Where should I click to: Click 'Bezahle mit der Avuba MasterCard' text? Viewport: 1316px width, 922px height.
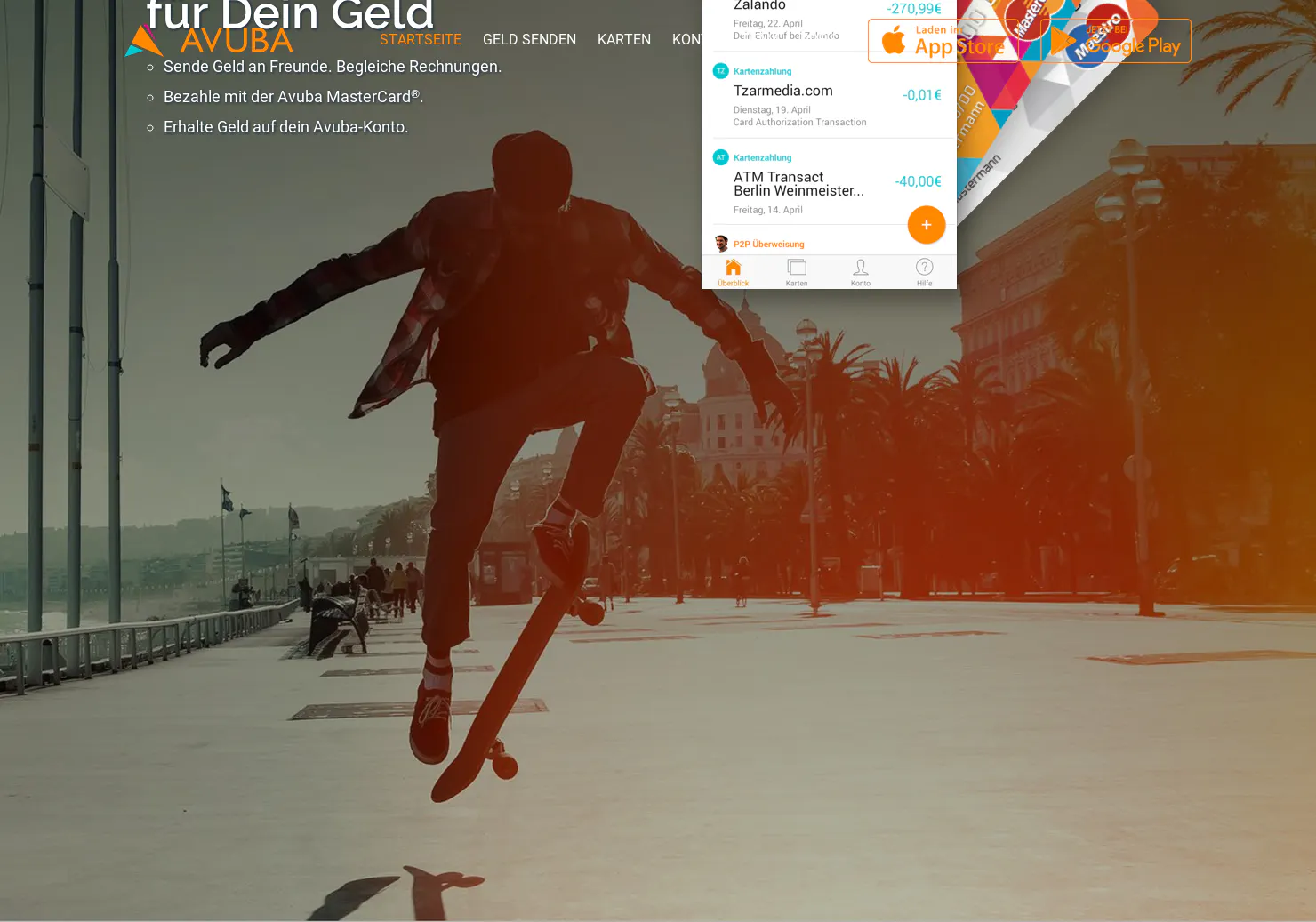pyautogui.click(x=293, y=97)
